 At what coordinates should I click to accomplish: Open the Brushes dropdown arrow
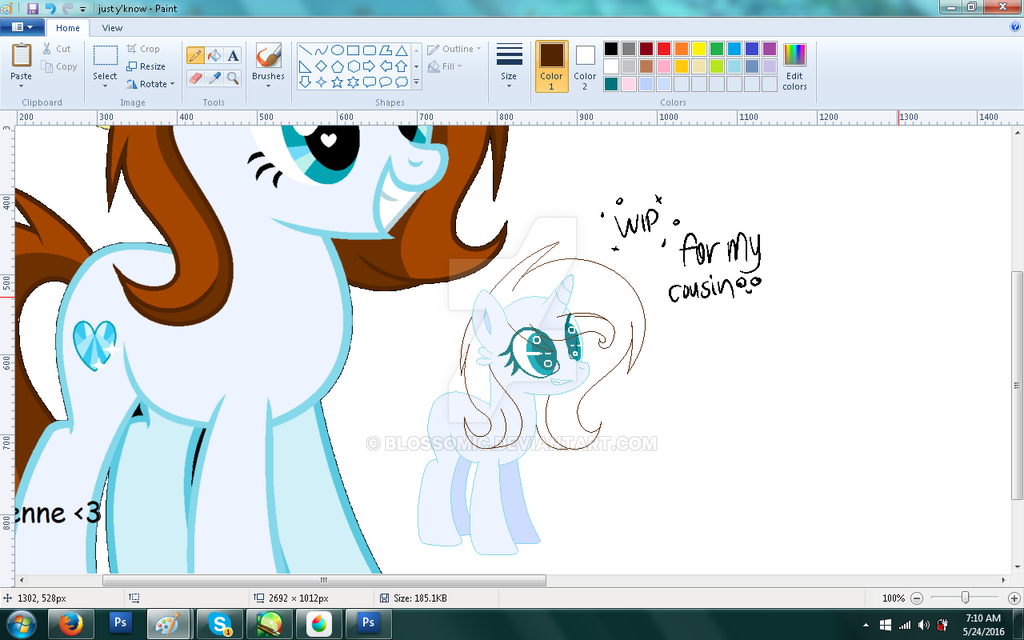268,86
